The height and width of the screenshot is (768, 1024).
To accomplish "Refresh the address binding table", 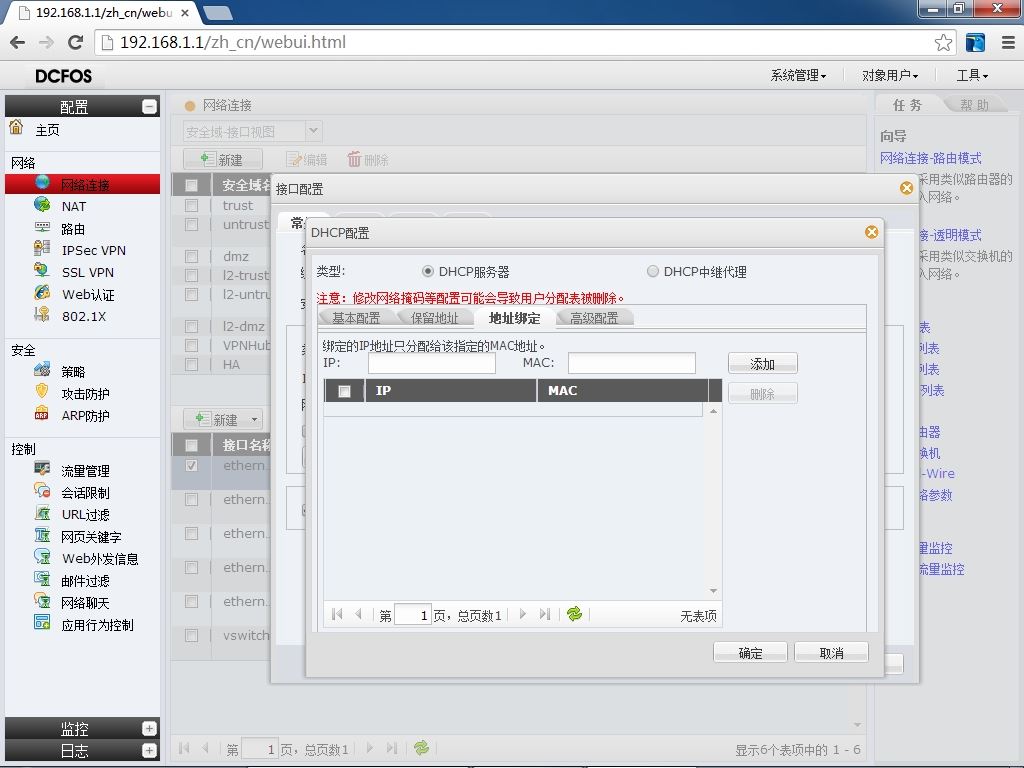I will pyautogui.click(x=575, y=614).
